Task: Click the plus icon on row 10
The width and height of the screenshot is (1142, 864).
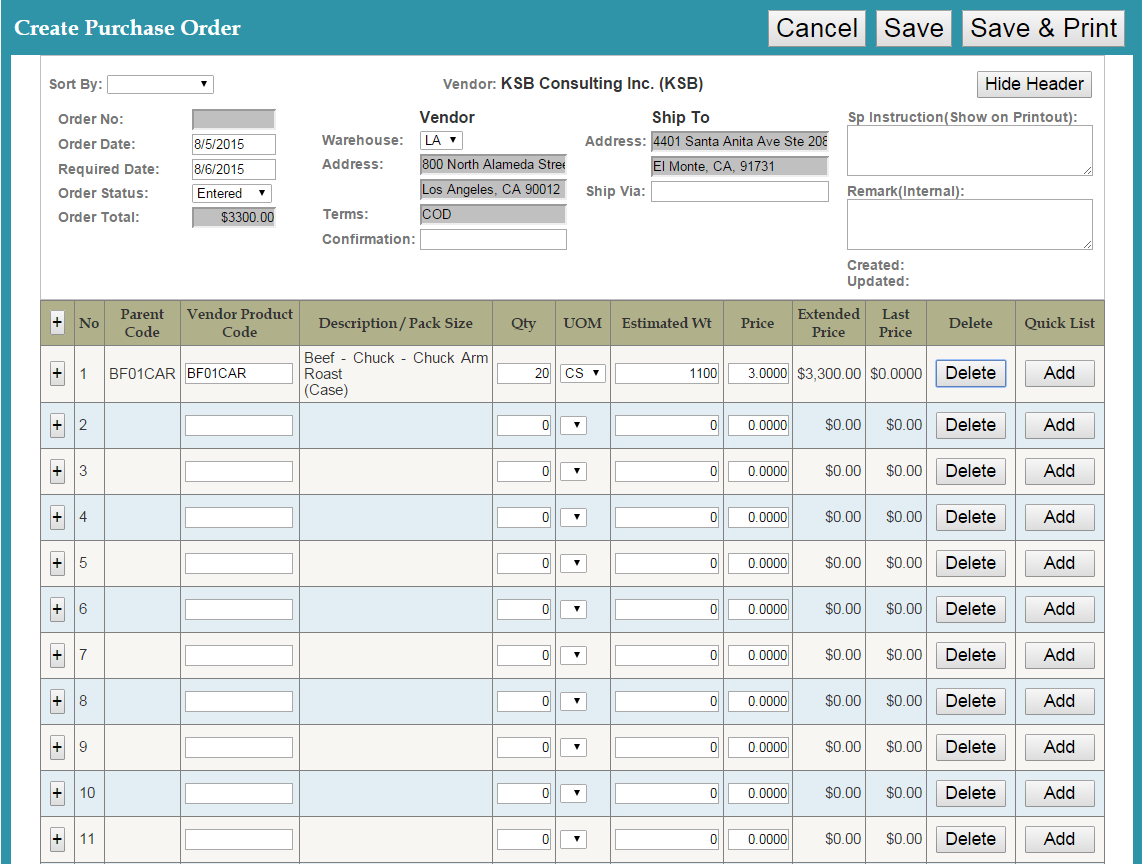Action: click(x=57, y=793)
